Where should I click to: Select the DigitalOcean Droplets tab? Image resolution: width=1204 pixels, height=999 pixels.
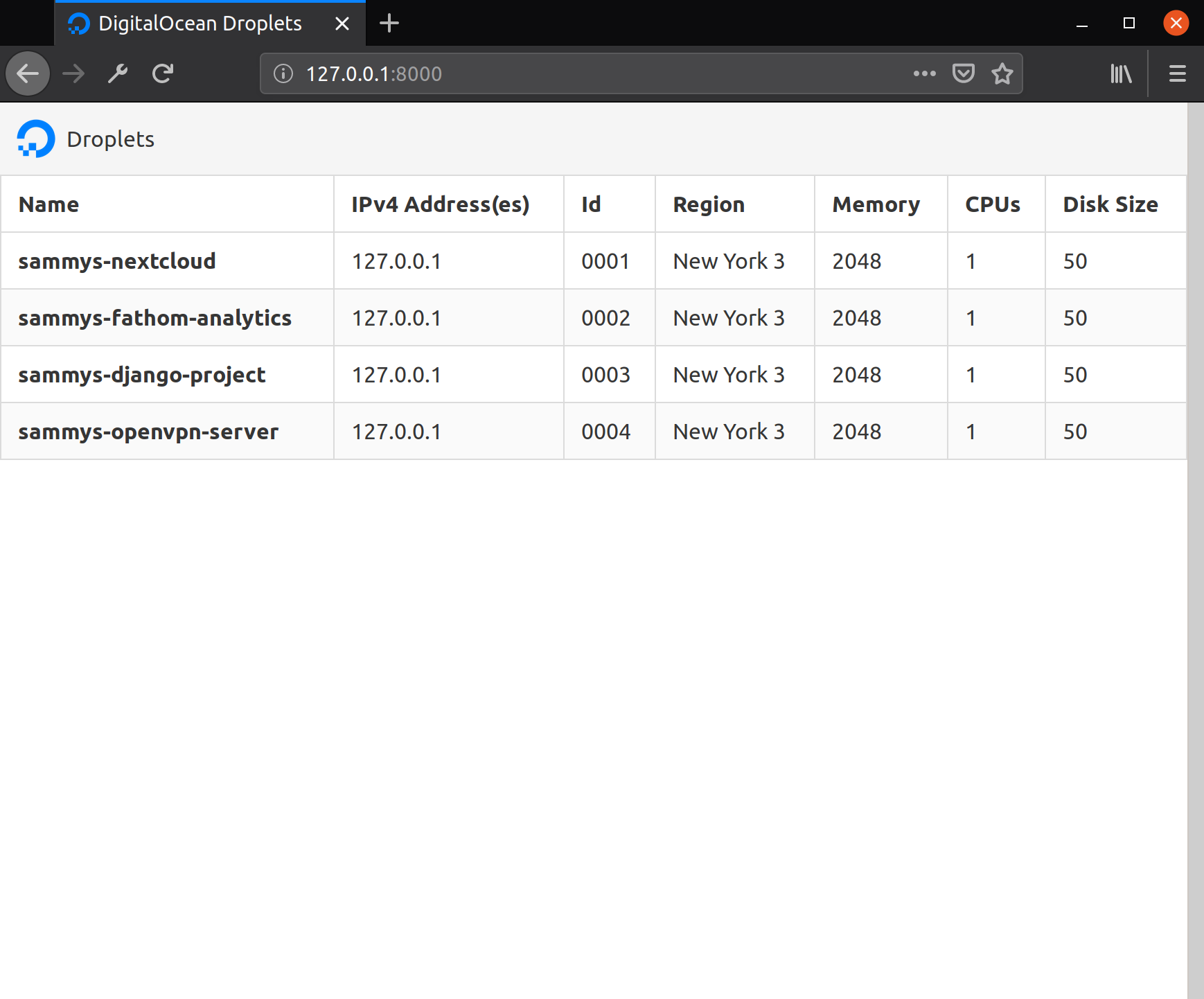click(210, 24)
